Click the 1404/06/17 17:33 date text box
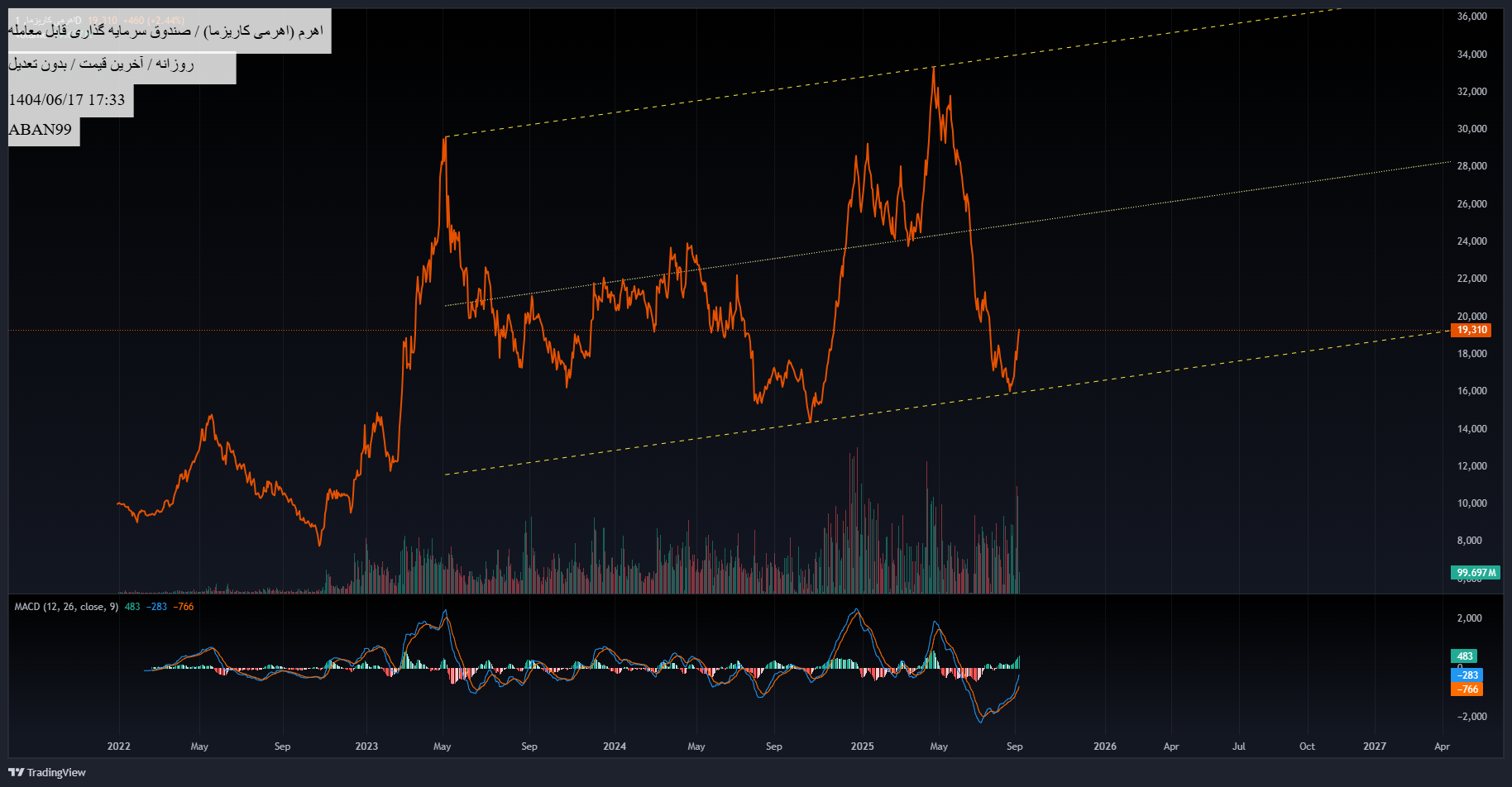Screen dimensions: 1512x787 (70, 100)
